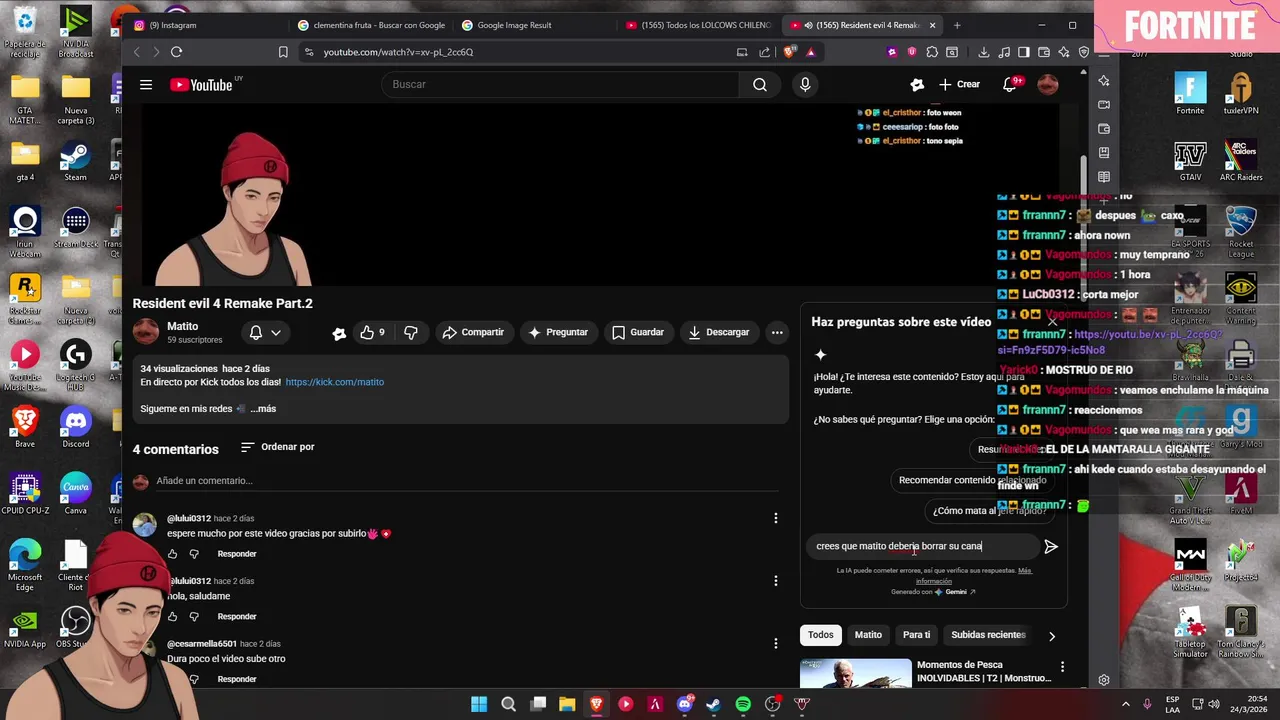Open Discord from the taskbar
The width and height of the screenshot is (1280, 720).
tap(685, 705)
